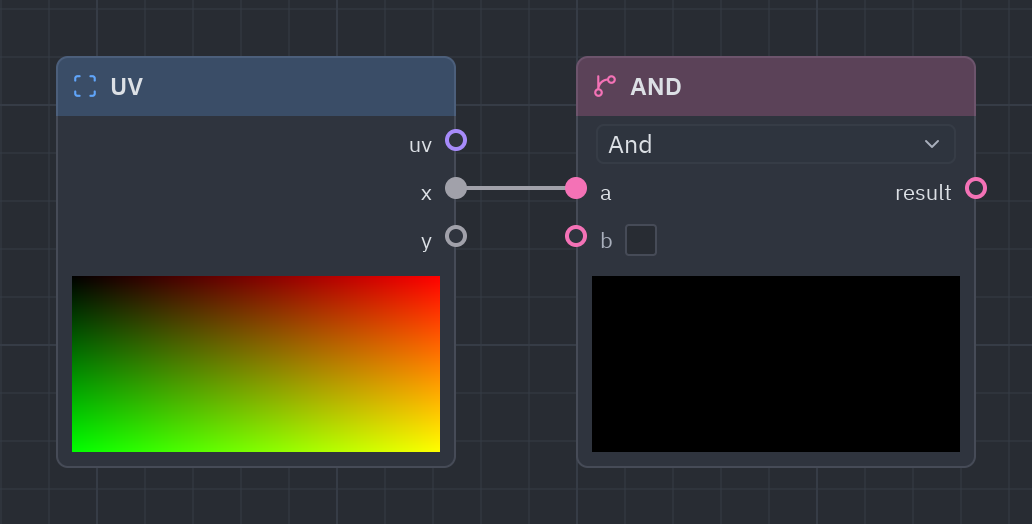The image size is (1032, 524).
Task: Click the result output socket
Action: point(976,188)
